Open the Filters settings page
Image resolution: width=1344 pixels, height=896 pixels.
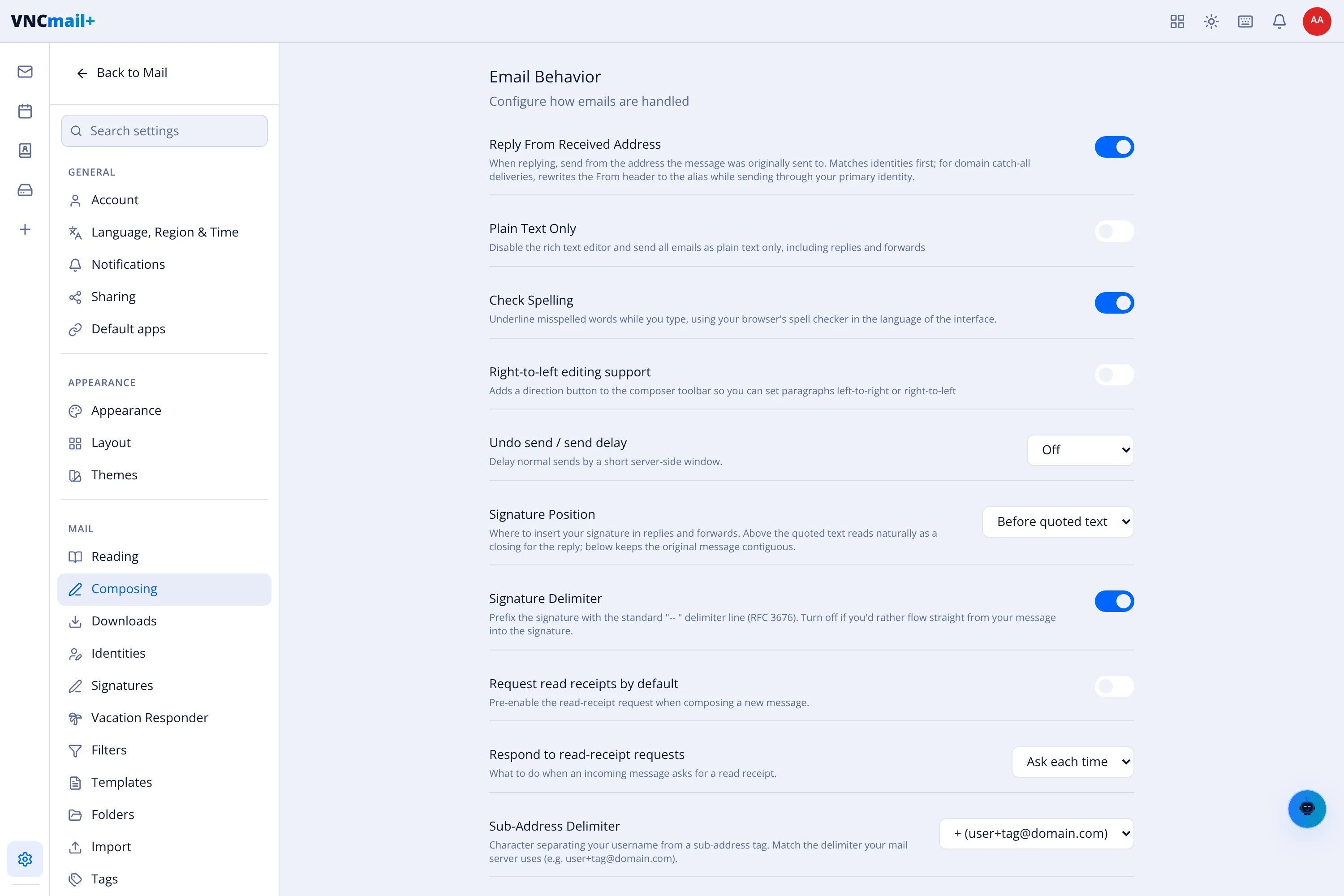click(x=164, y=750)
